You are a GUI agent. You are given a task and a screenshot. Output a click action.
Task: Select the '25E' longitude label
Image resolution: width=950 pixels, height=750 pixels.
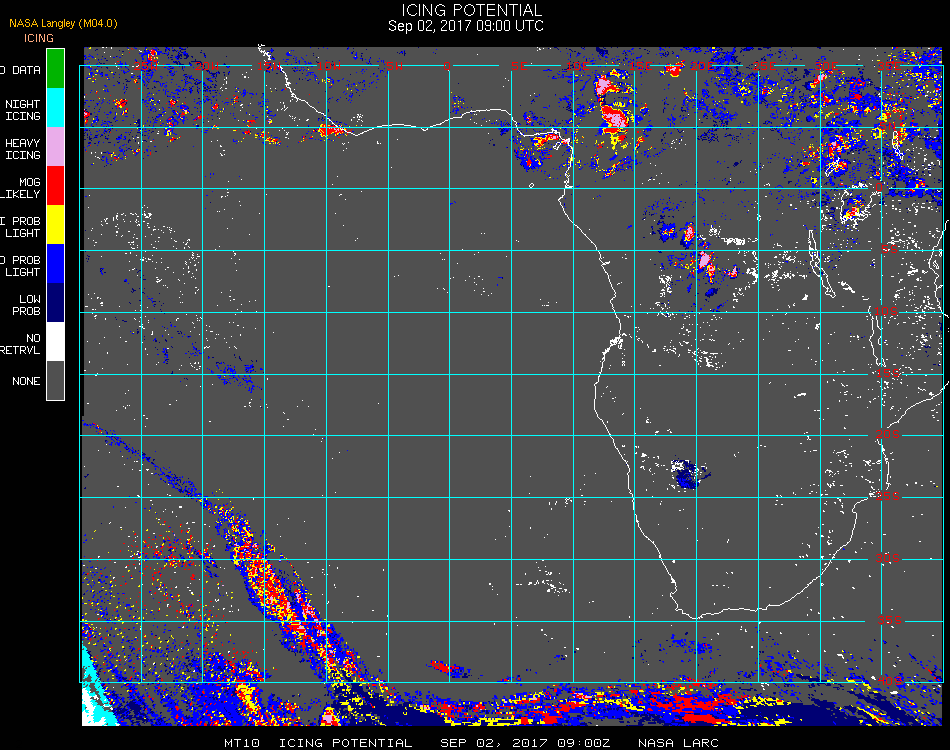point(765,65)
